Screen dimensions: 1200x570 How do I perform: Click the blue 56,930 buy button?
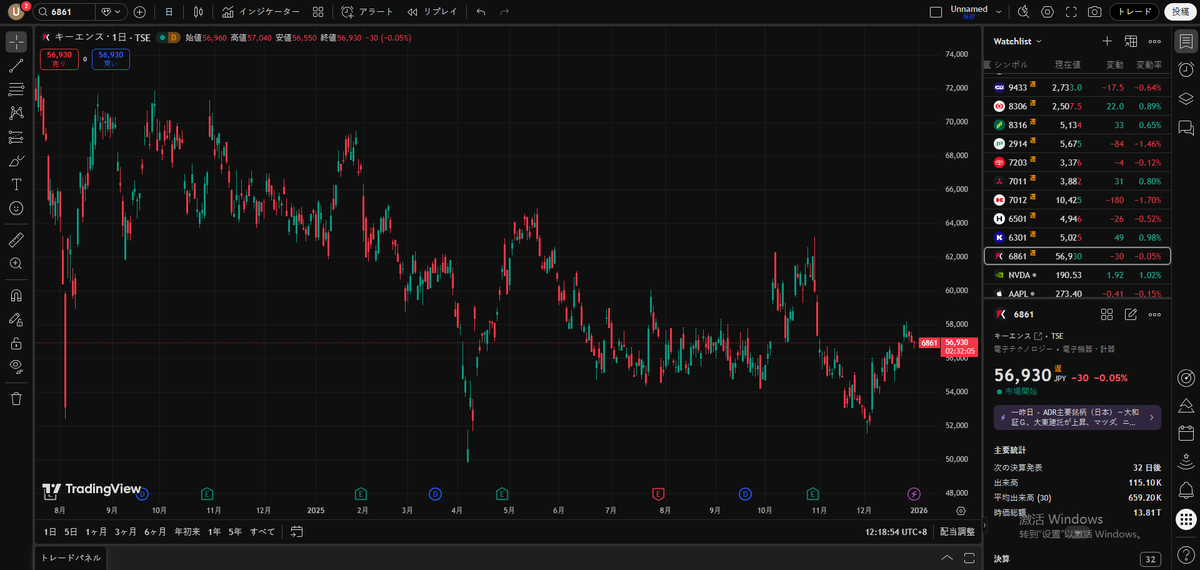coord(111,59)
